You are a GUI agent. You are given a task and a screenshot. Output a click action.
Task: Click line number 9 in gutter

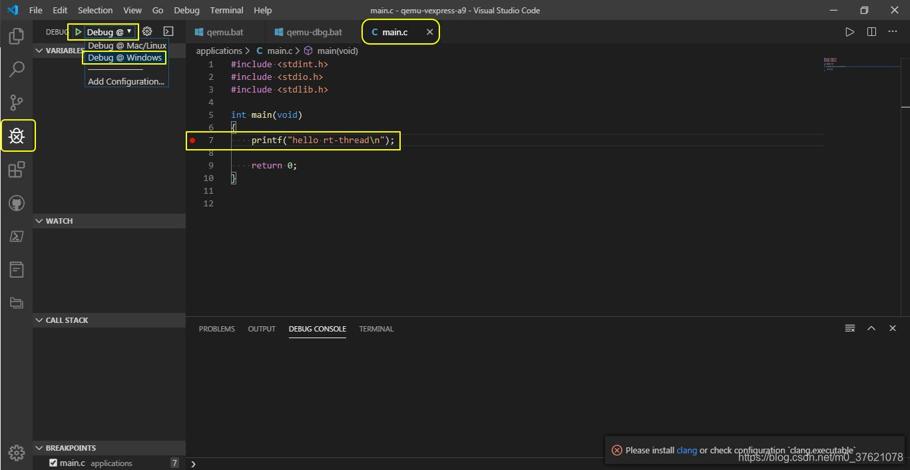point(211,165)
